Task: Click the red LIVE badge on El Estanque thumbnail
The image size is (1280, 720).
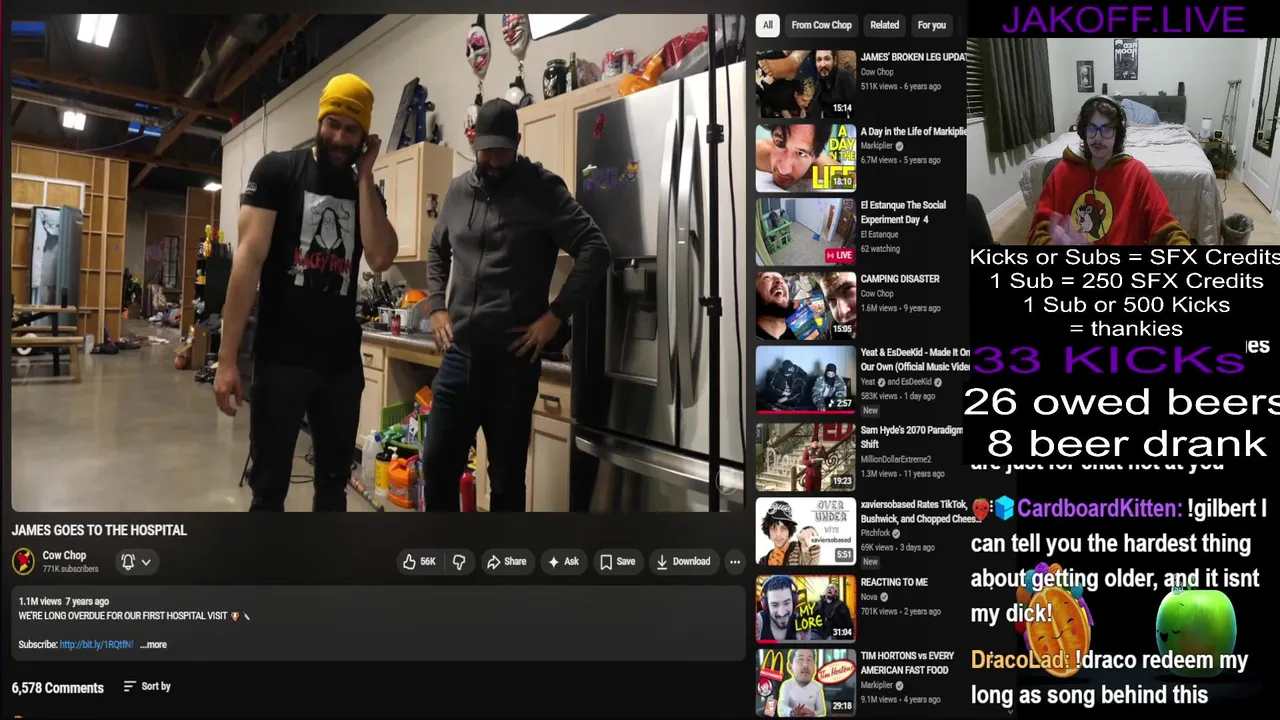Action: tap(840, 256)
